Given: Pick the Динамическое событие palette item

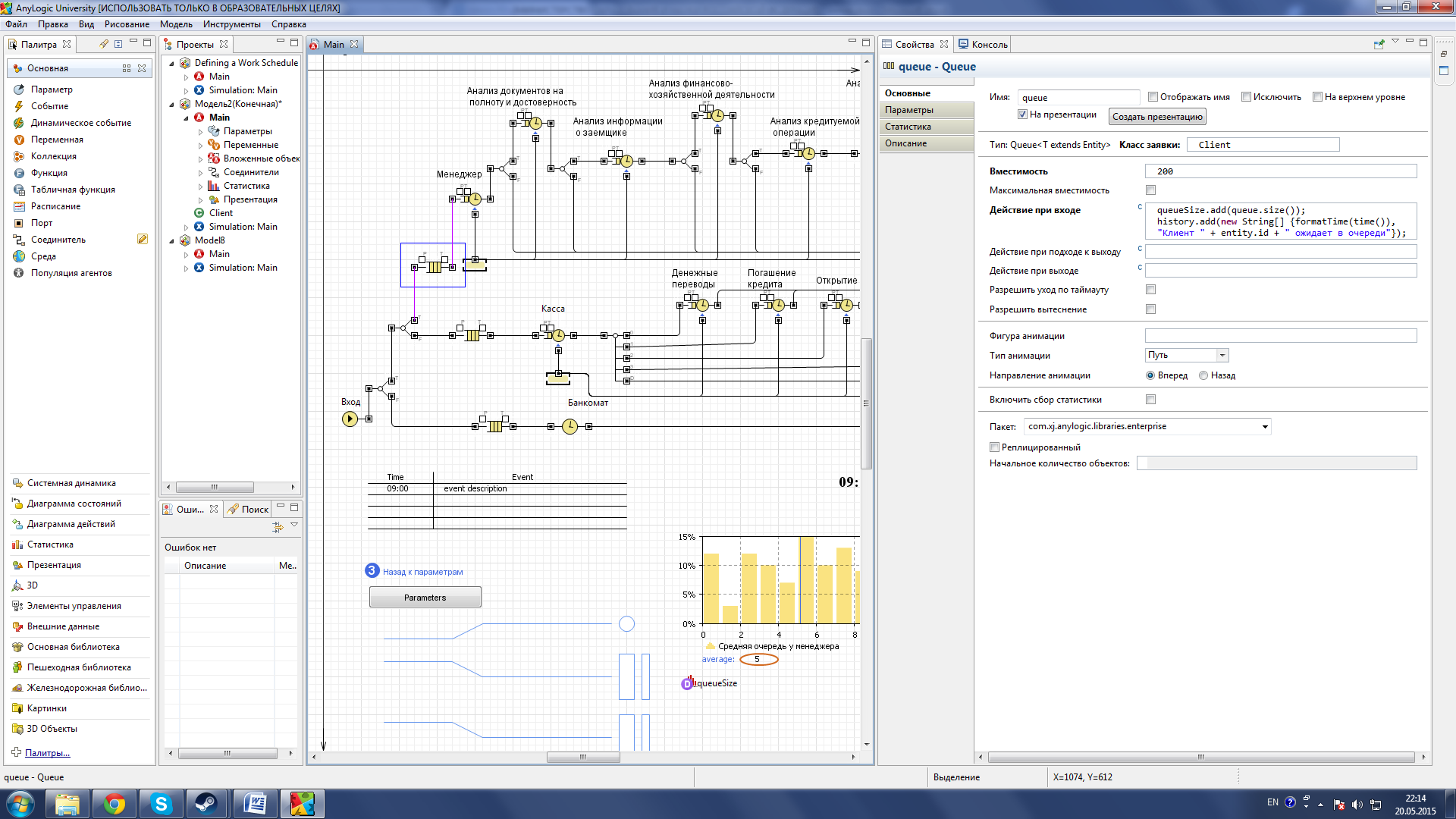Looking at the screenshot, I should coord(80,123).
